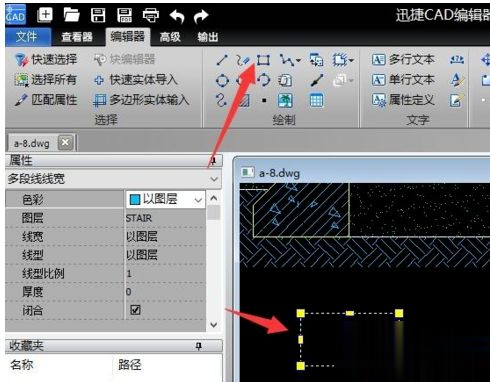The image size is (490, 382).
Task: Open the create block dropdown arrow
Action: pos(351,61)
